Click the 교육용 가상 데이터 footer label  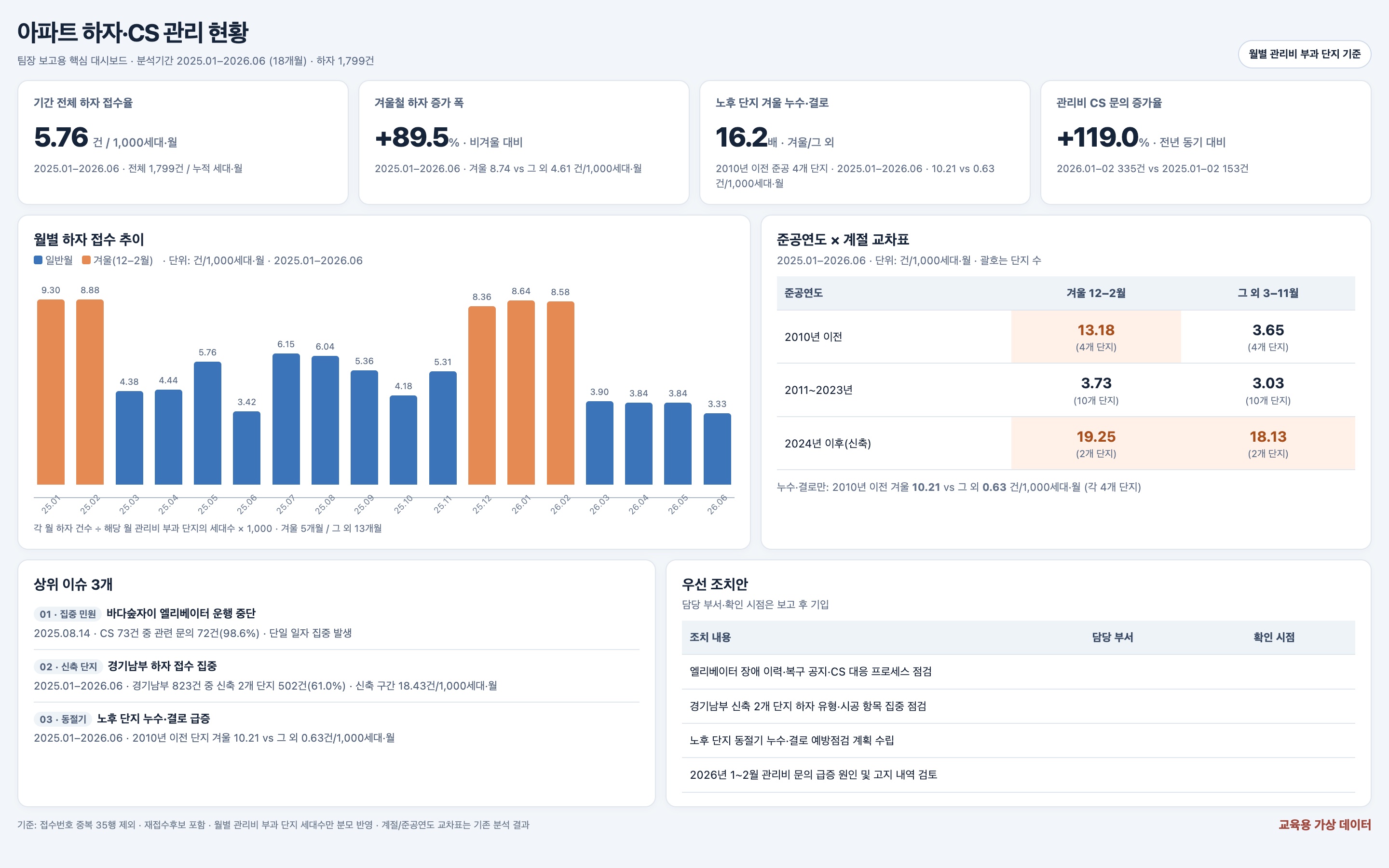[x=1325, y=825]
